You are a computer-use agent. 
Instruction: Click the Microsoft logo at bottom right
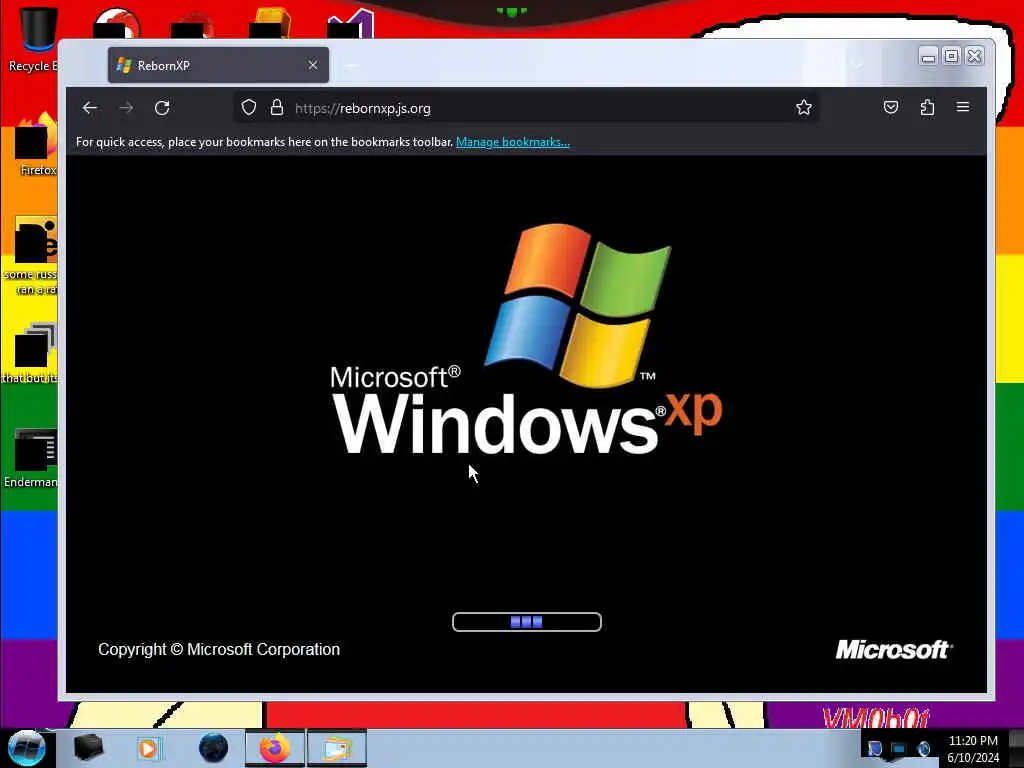(x=893, y=649)
